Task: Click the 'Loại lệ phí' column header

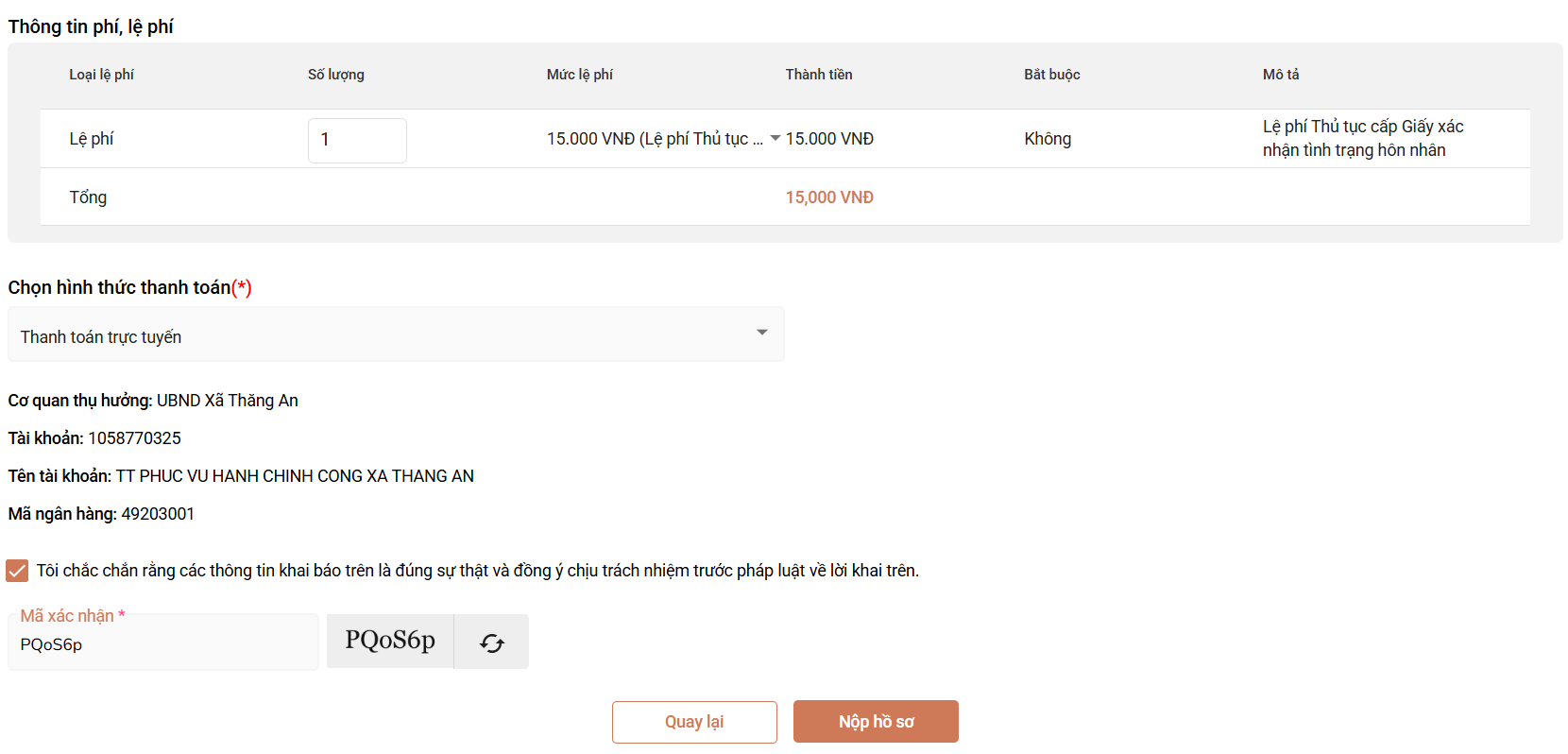Action: (x=101, y=75)
